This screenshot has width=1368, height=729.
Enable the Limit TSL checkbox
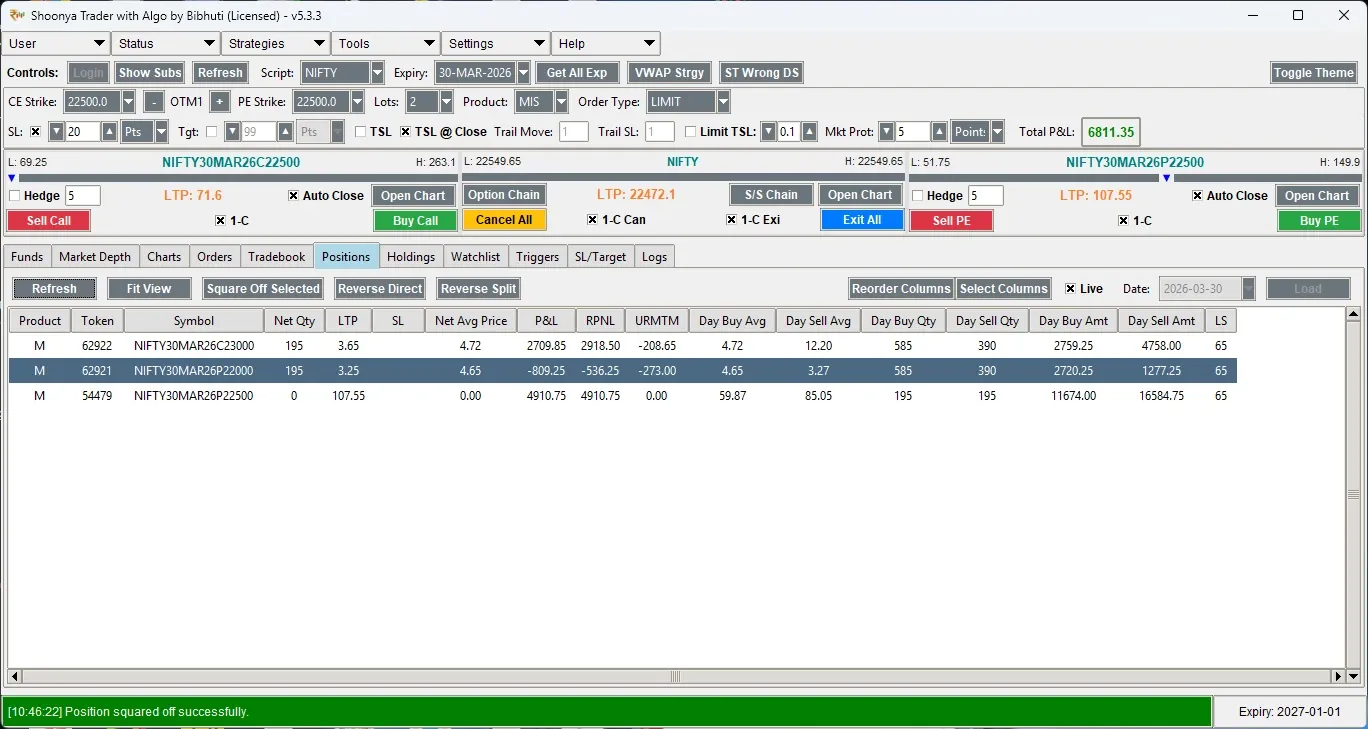pos(691,132)
